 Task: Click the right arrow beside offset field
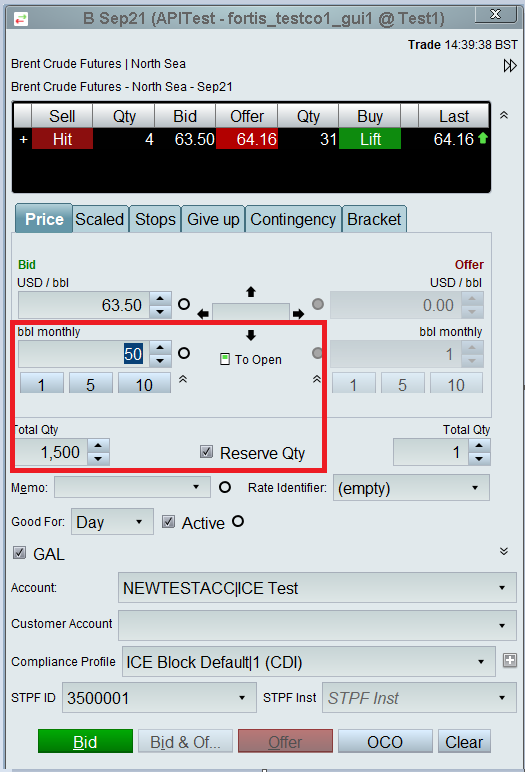tap(298, 314)
